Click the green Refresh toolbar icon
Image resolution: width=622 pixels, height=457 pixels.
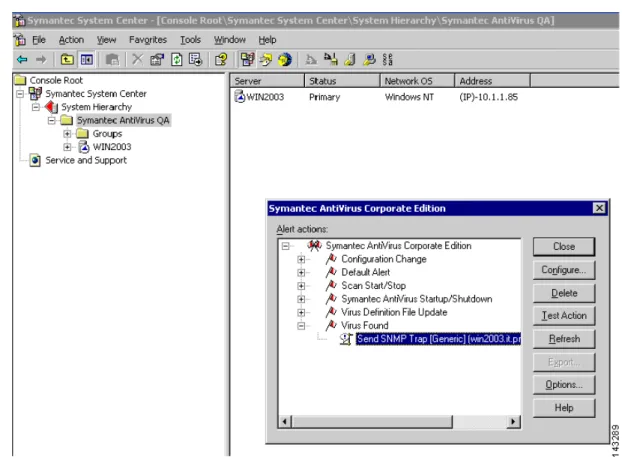[176, 60]
